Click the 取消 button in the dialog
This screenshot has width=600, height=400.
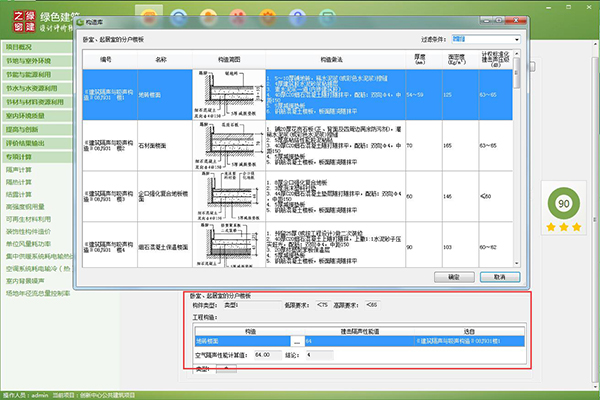[500, 276]
